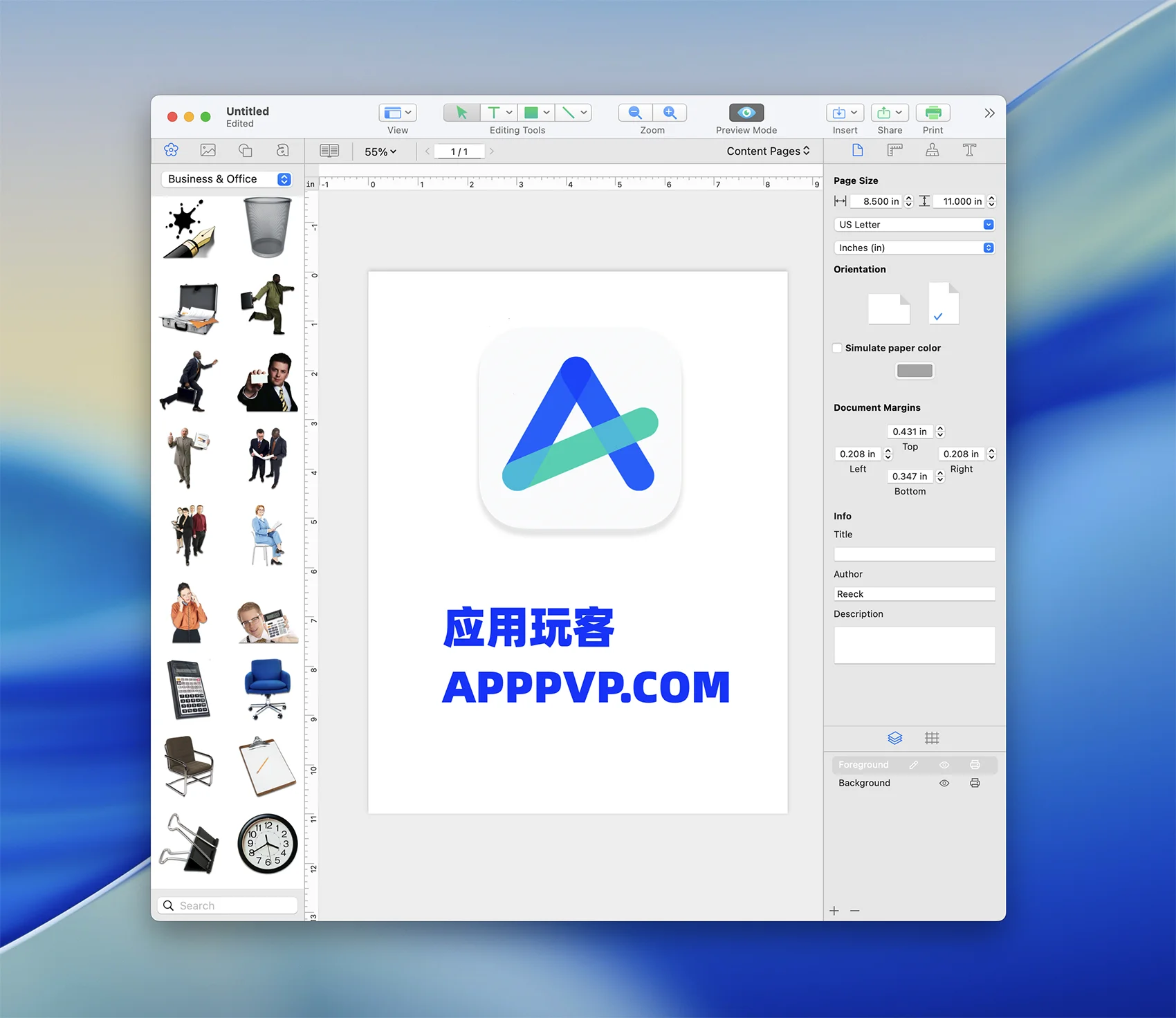
Task: Add a new layer with plus button
Action: pyautogui.click(x=834, y=911)
